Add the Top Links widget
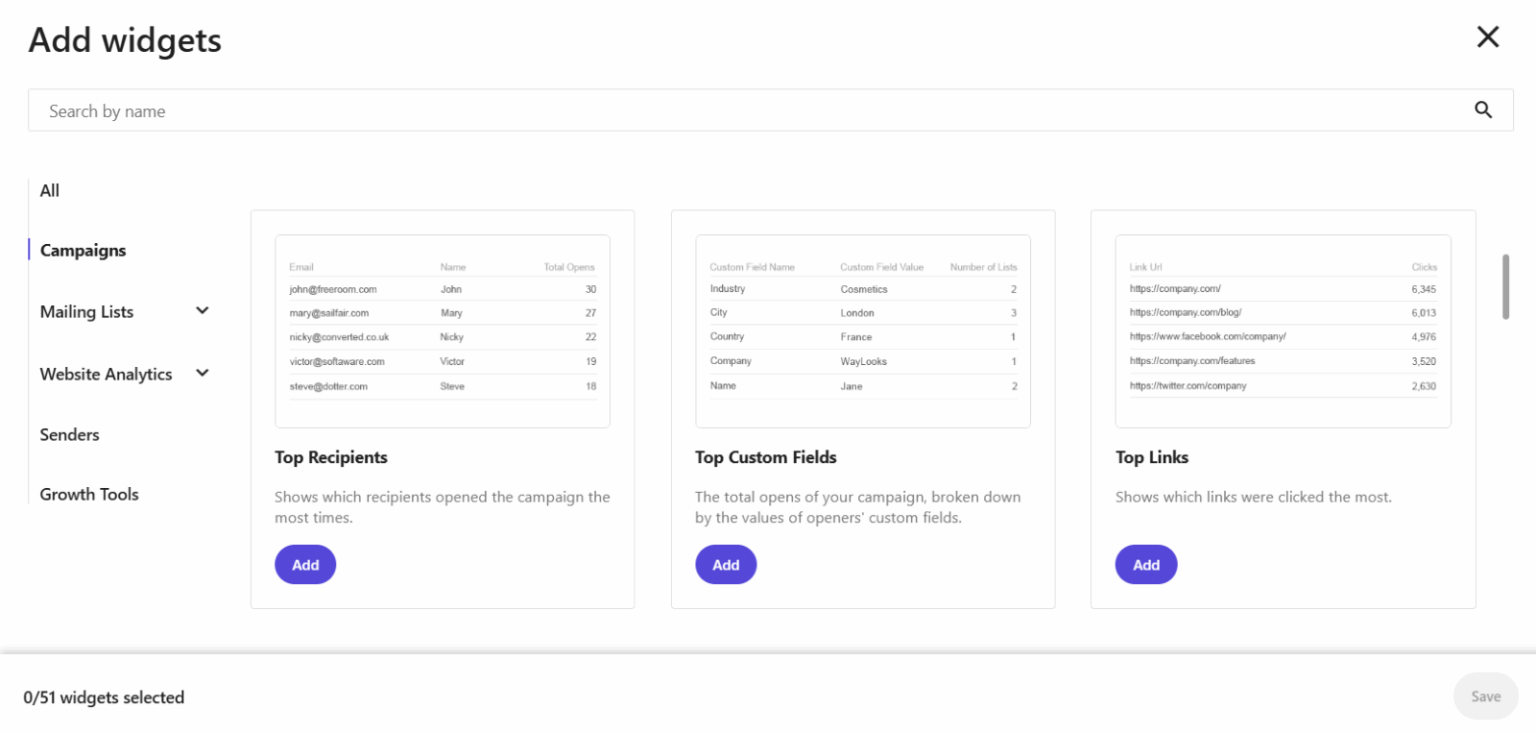This screenshot has width=1536, height=732. (1146, 564)
